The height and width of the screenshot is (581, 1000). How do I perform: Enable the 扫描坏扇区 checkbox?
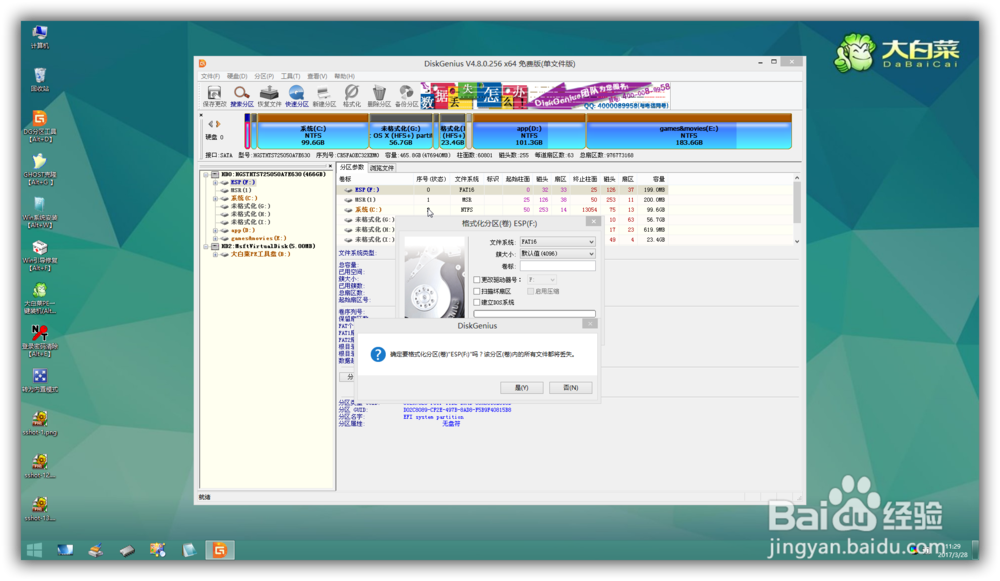click(x=476, y=291)
